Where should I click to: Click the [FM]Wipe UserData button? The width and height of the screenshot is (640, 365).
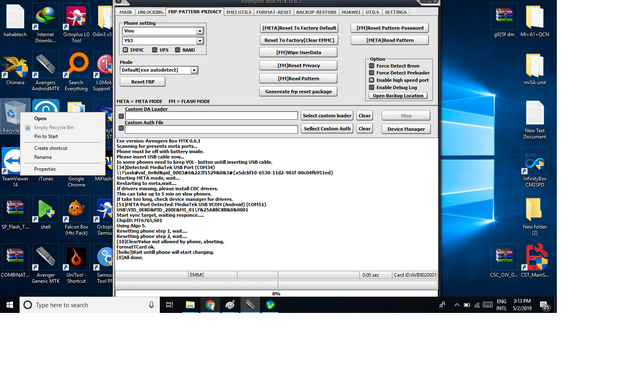tap(298, 52)
